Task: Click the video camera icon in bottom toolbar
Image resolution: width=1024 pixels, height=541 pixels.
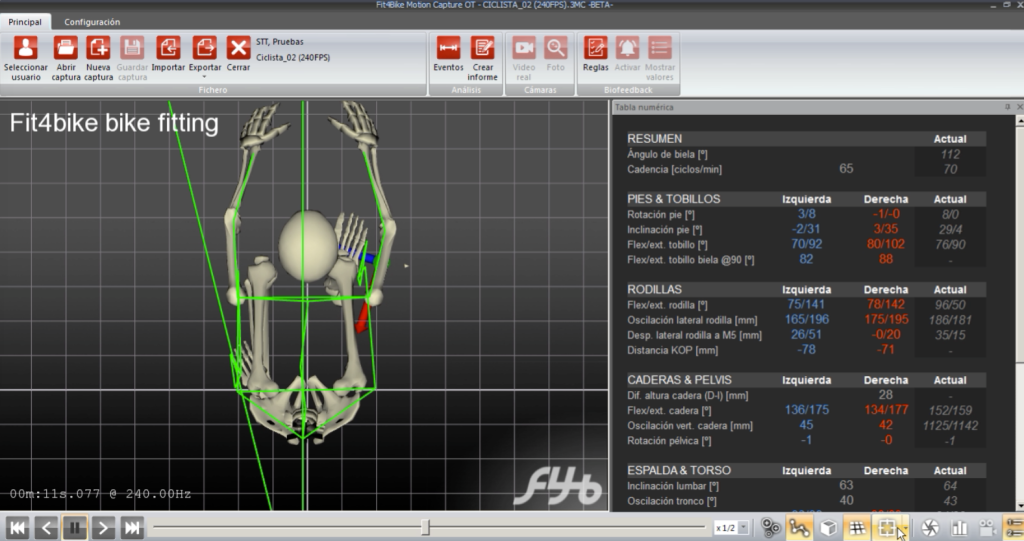Action: [987, 527]
